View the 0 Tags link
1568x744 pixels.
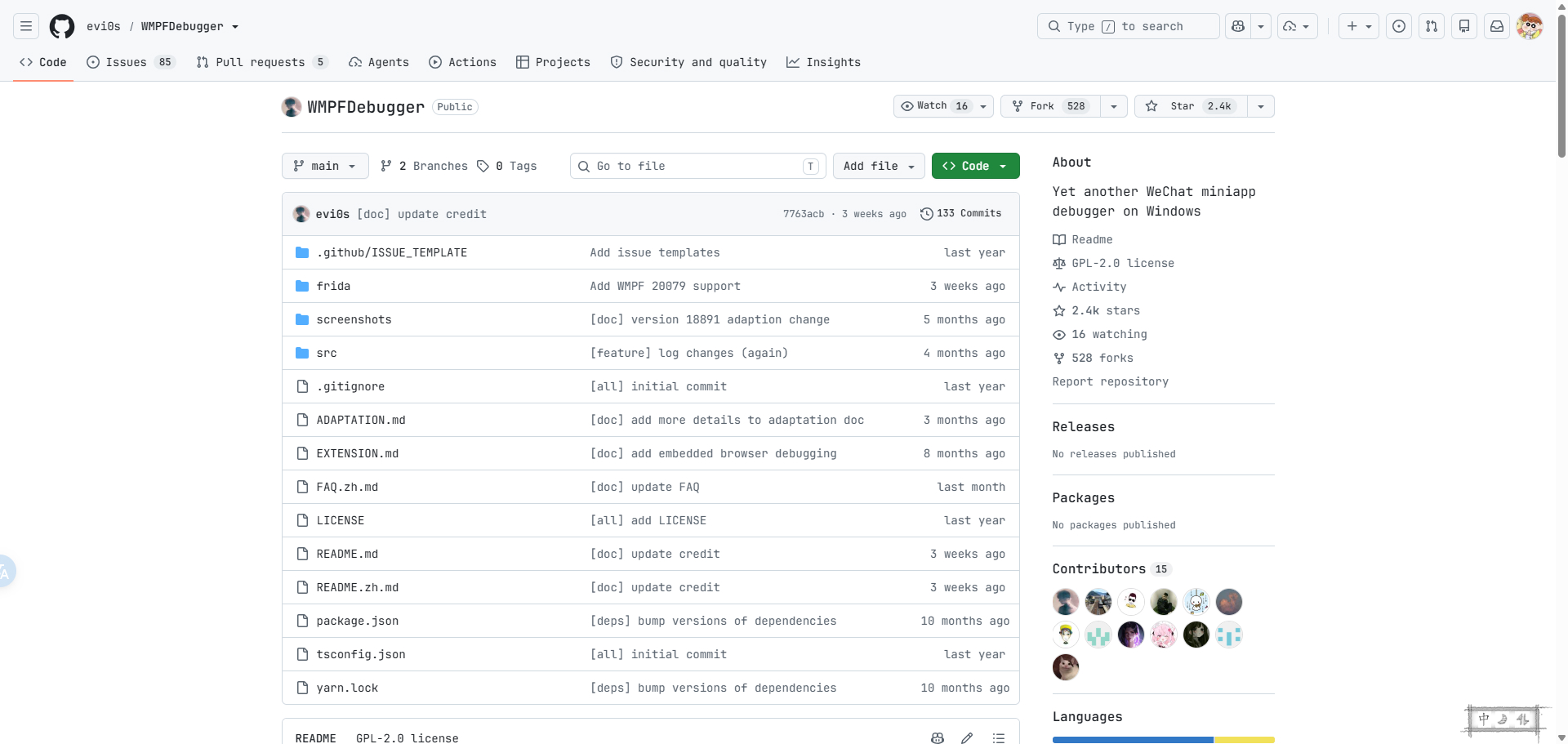507,166
